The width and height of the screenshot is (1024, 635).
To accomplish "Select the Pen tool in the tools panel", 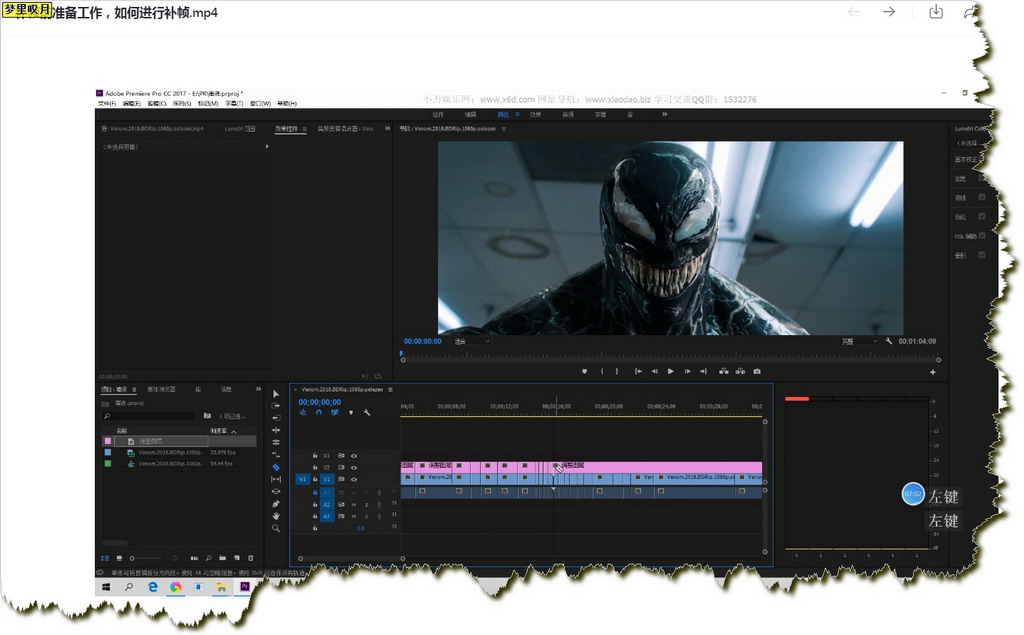I will (x=276, y=504).
